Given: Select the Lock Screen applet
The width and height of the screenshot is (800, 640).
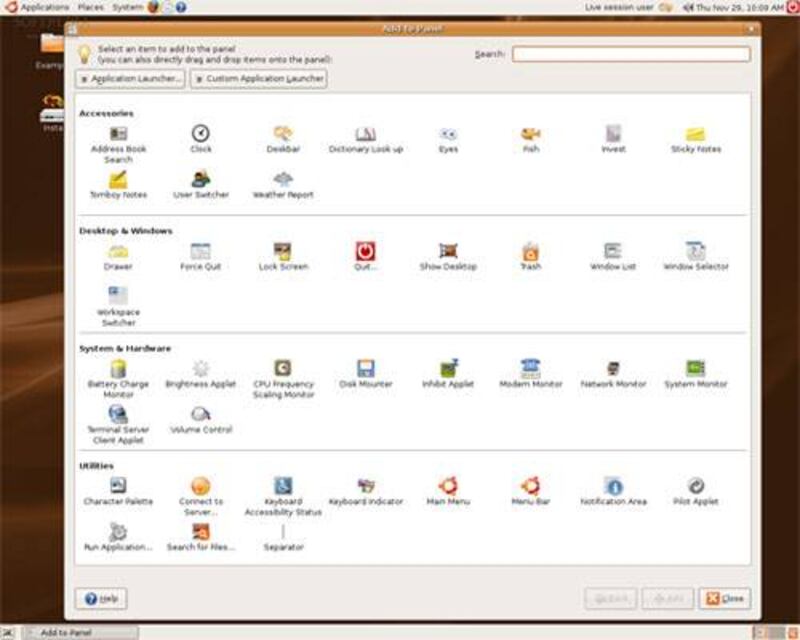Looking at the screenshot, I should [x=283, y=252].
